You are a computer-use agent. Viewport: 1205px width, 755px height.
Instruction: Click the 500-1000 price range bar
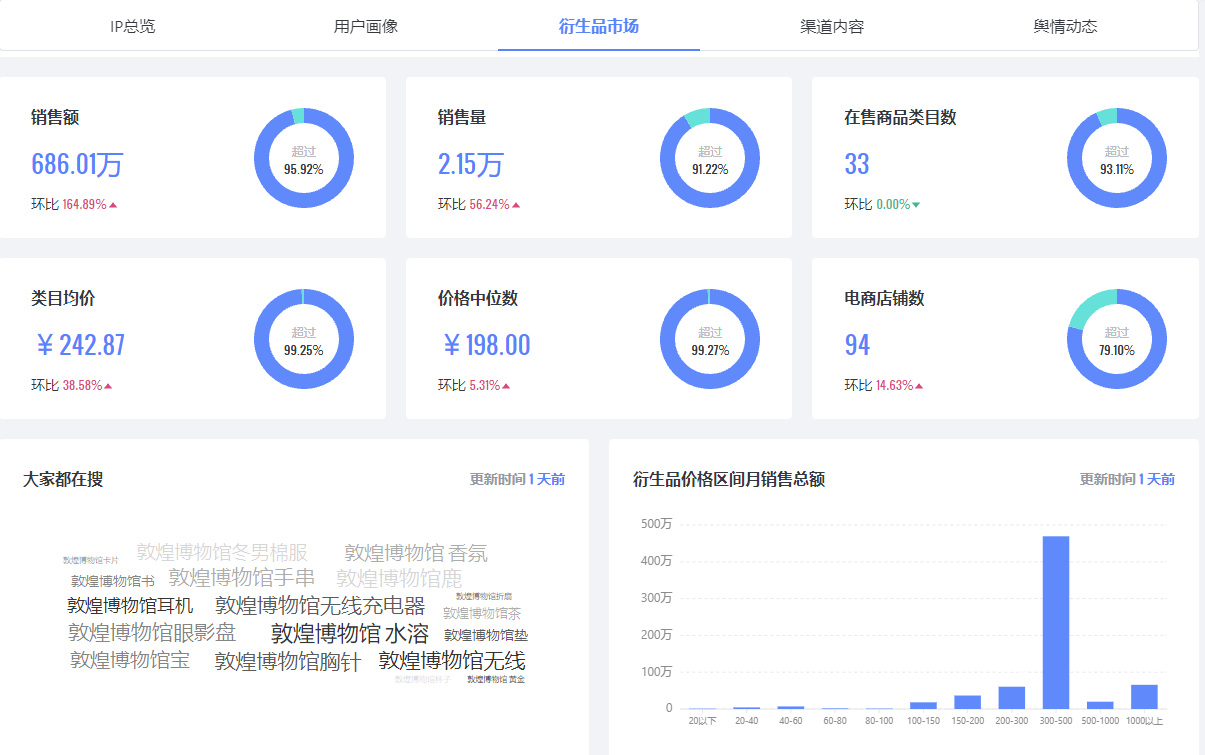point(1100,705)
